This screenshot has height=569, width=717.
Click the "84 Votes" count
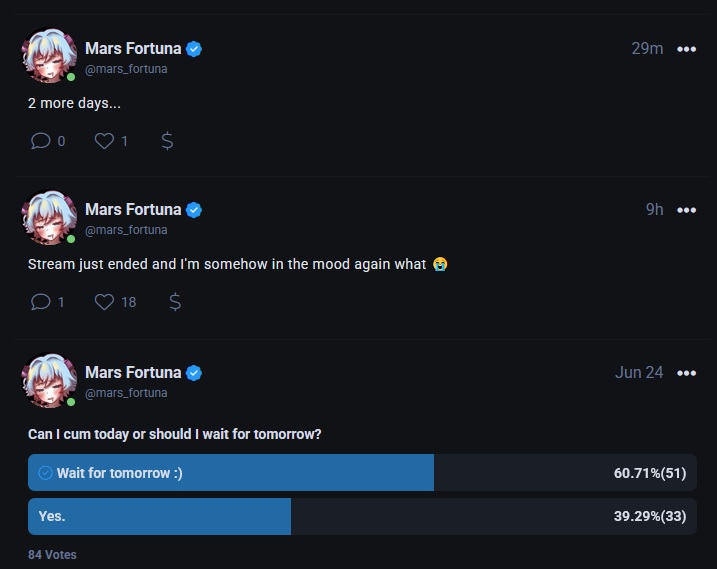point(52,554)
